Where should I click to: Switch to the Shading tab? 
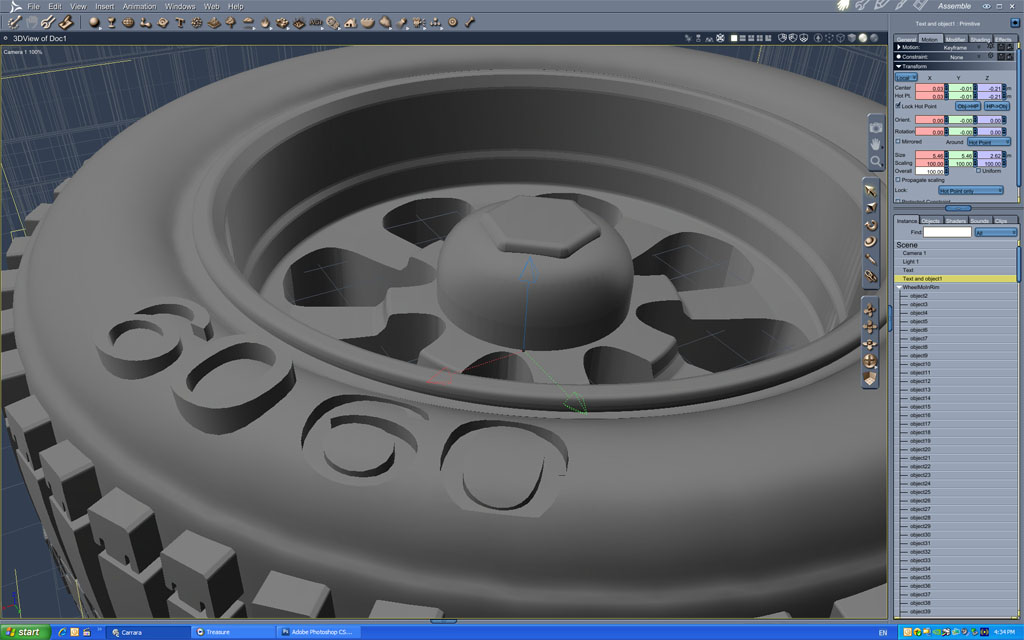(x=980, y=39)
